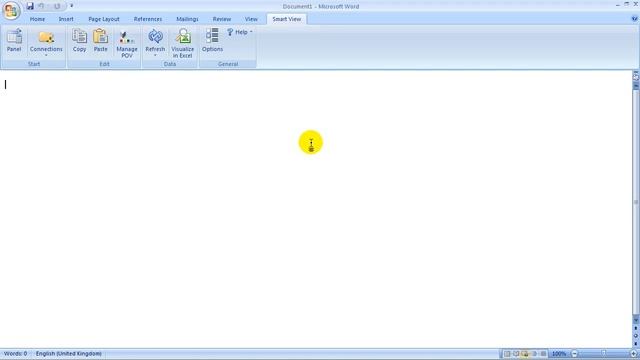The height and width of the screenshot is (360, 640).
Task: Click the Smart View Paste icon
Action: point(100,40)
